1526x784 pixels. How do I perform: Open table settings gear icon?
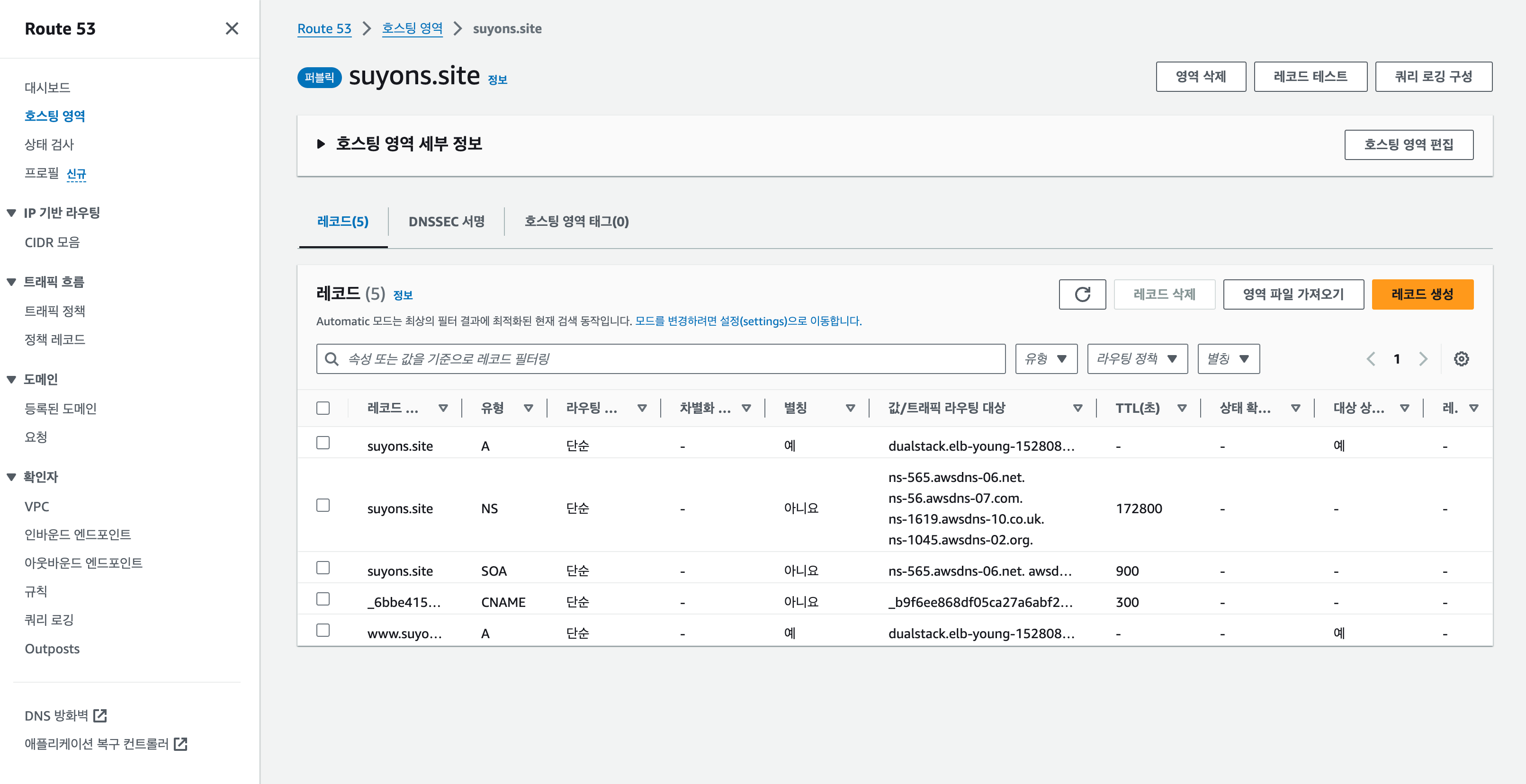1461,359
